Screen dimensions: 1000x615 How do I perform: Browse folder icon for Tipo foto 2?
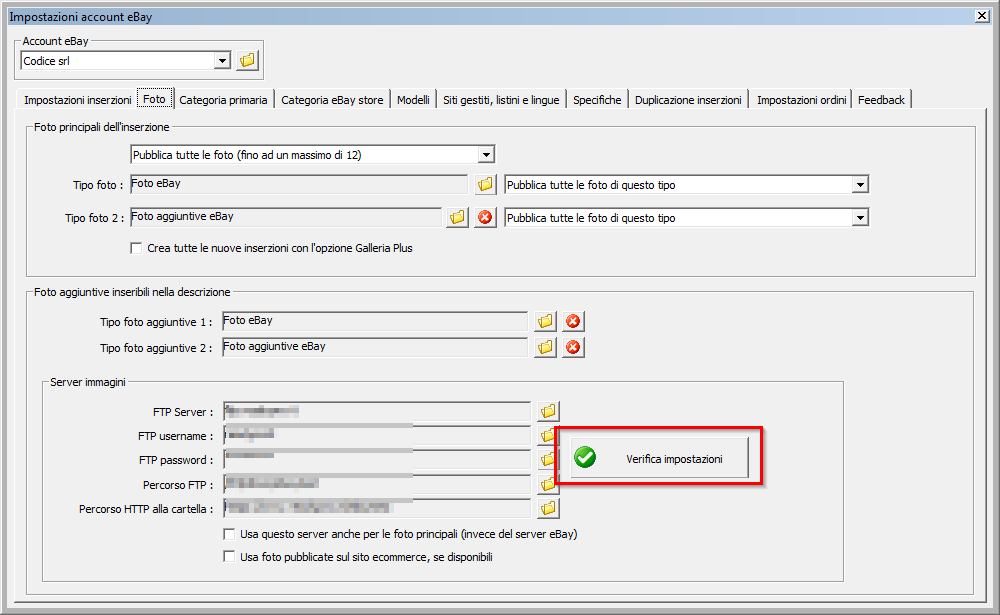point(457,218)
